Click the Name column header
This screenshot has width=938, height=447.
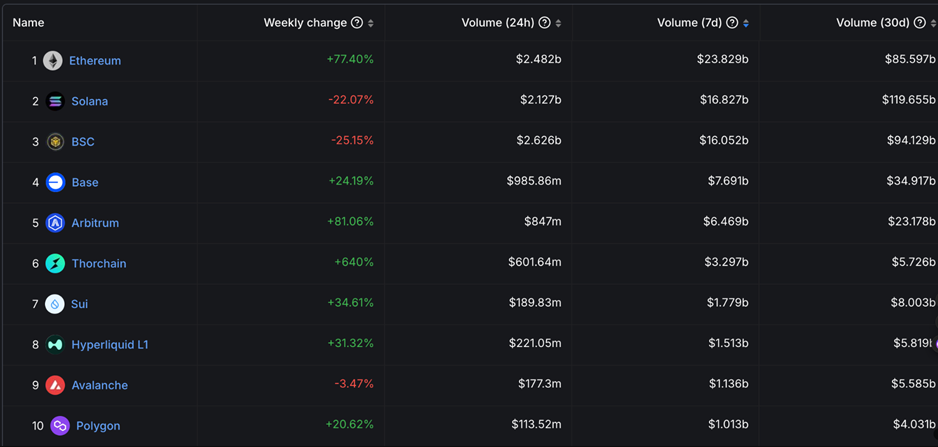(x=28, y=23)
